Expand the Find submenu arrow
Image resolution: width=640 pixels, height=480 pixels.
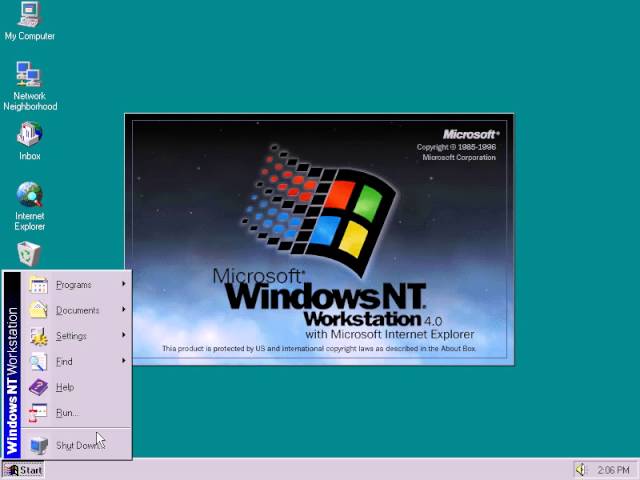(124, 360)
